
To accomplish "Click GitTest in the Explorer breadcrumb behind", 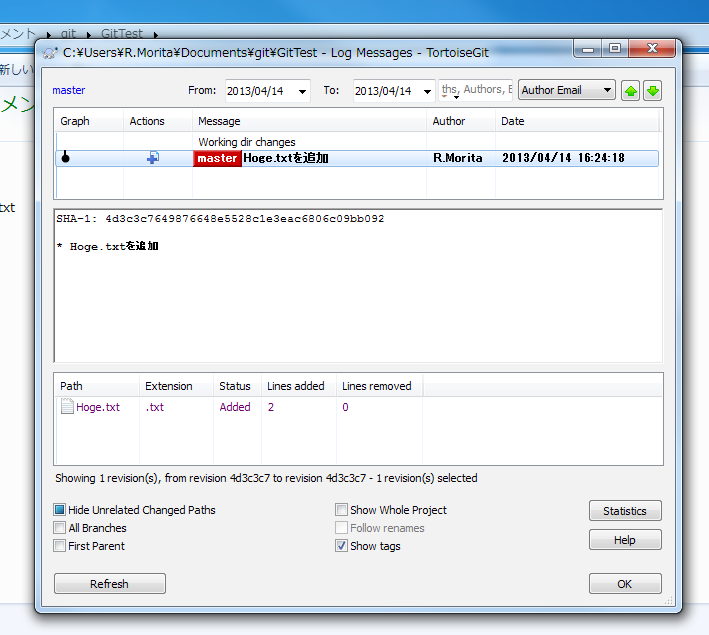I will (122, 33).
